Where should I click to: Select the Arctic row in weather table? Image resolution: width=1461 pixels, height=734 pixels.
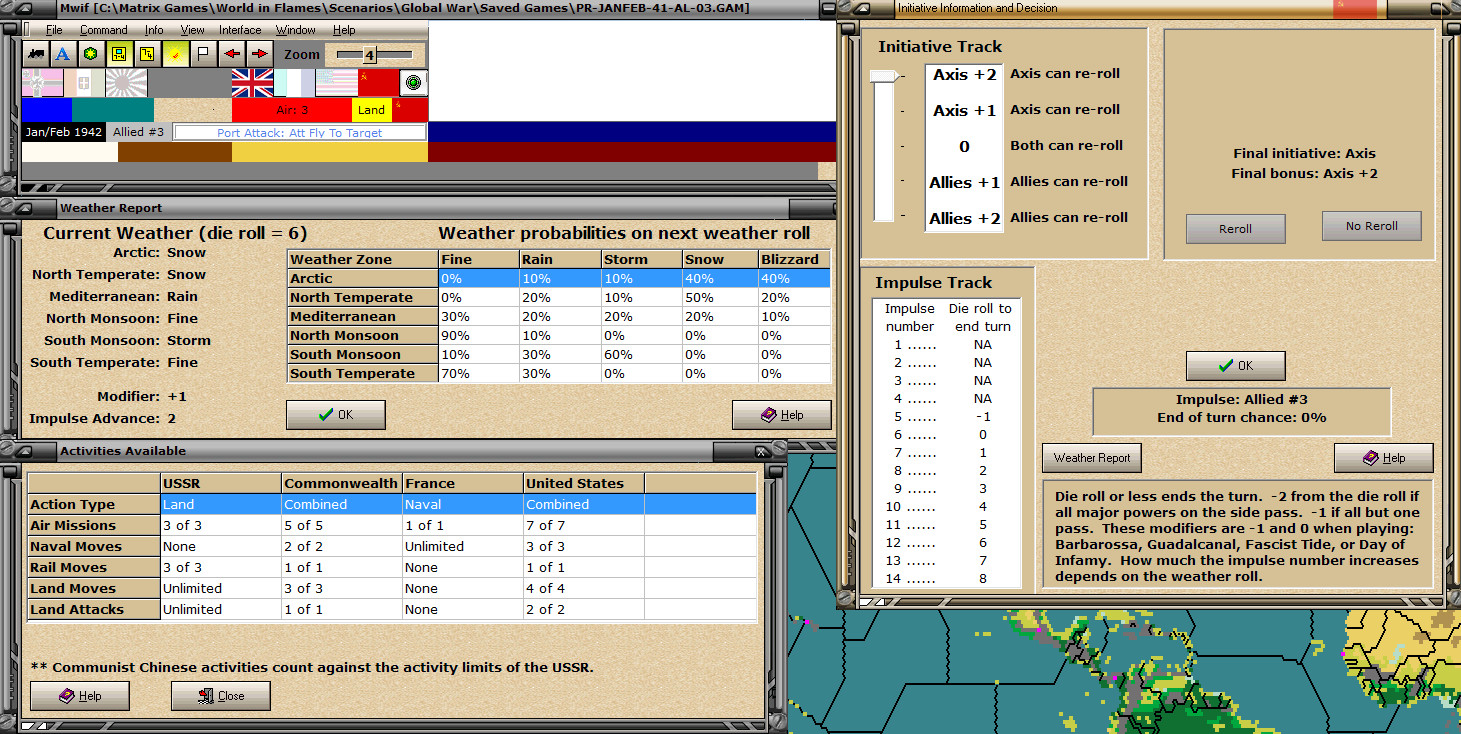(559, 278)
